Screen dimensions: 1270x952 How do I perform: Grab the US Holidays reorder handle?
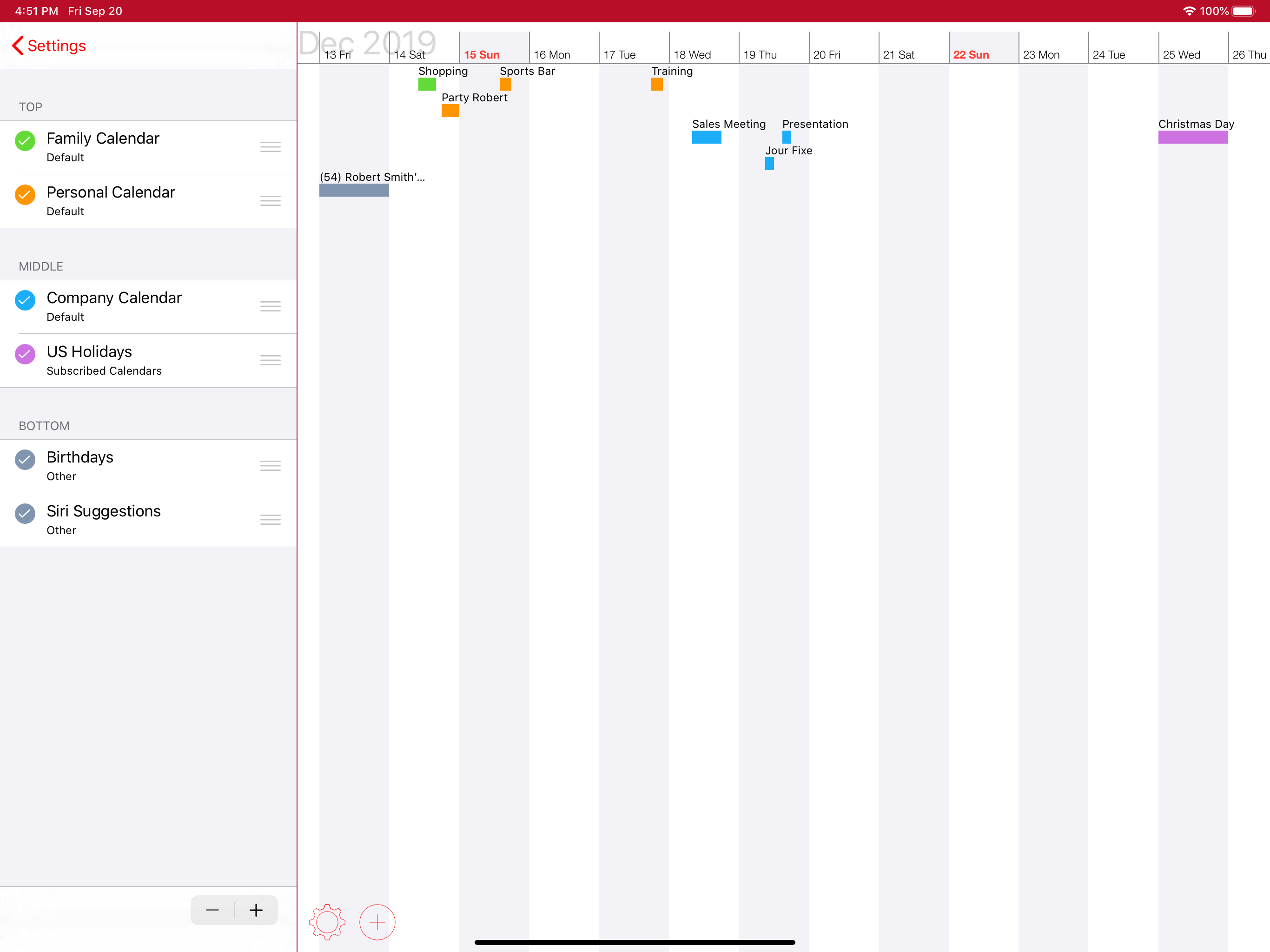tap(271, 360)
